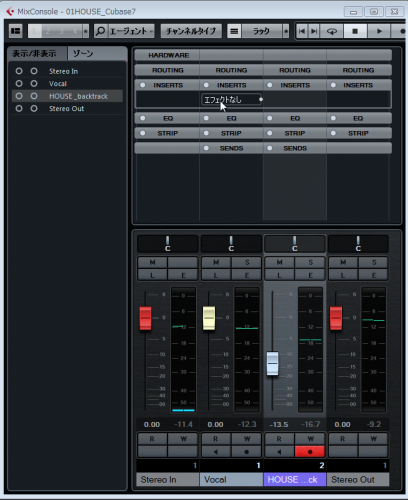Toggle cycle loop mode
The height and width of the screenshot is (500, 408).
click(x=332, y=31)
